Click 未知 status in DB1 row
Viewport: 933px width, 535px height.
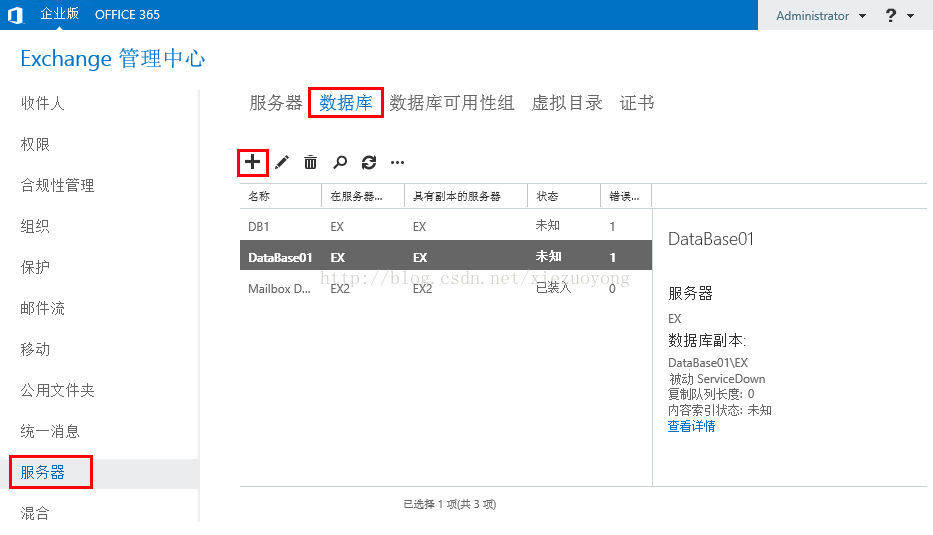(547, 226)
